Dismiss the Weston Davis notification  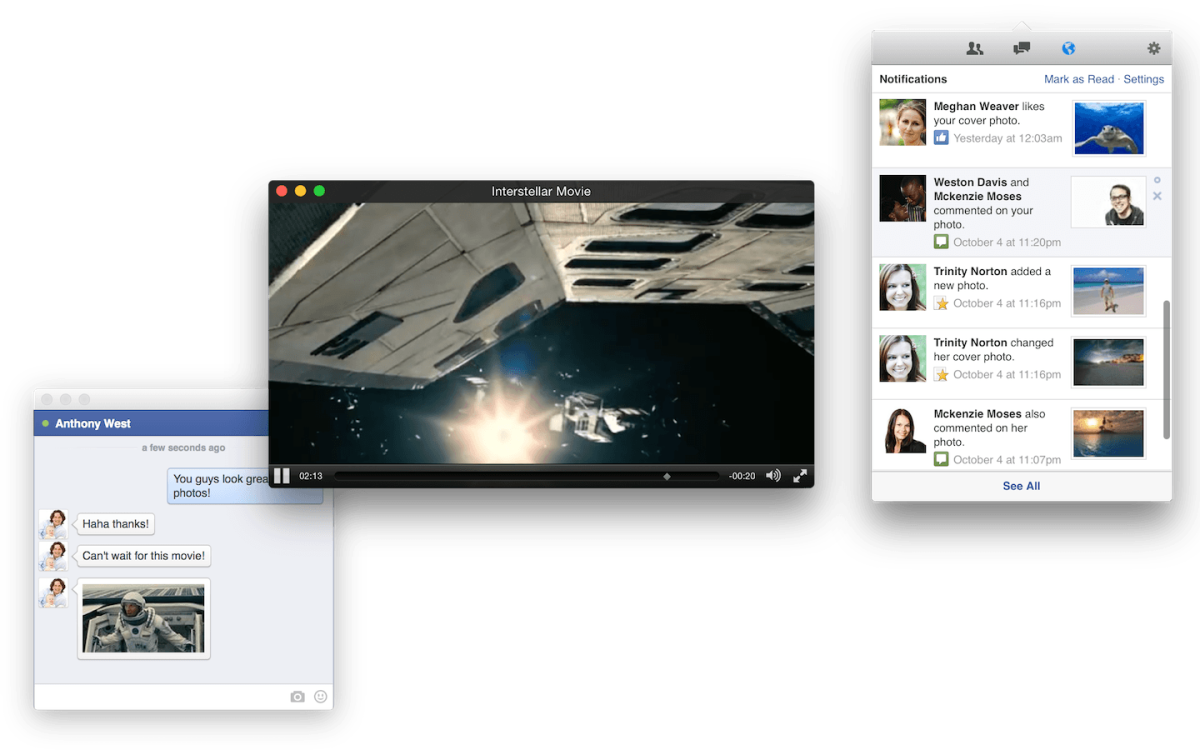click(x=1158, y=196)
